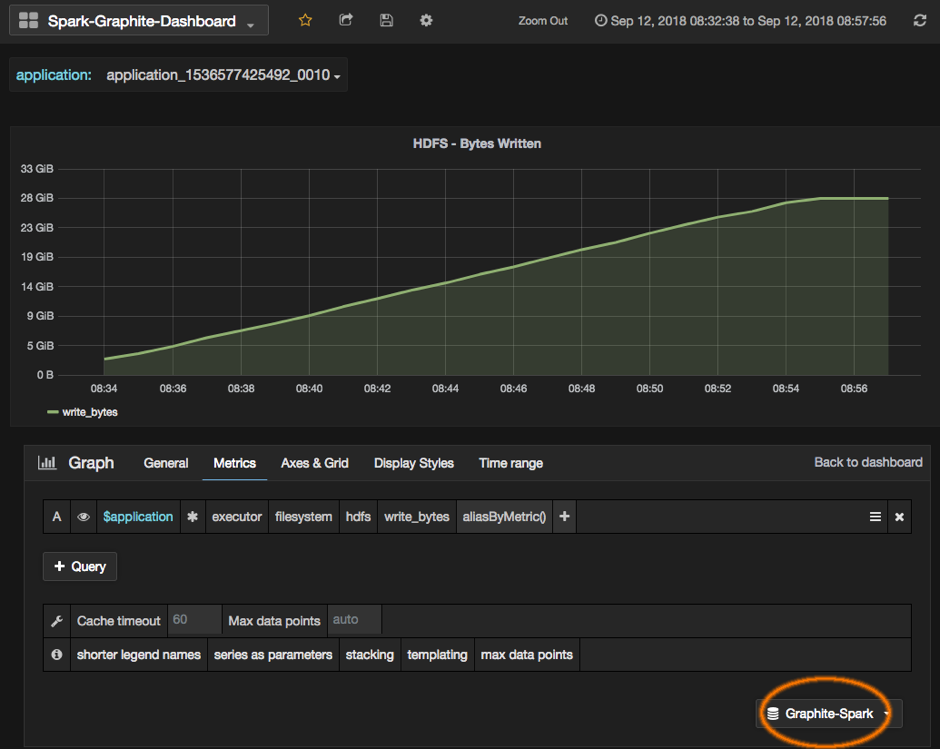Star this dashboard as favorite
This screenshot has height=749, width=940.
(x=306, y=20)
